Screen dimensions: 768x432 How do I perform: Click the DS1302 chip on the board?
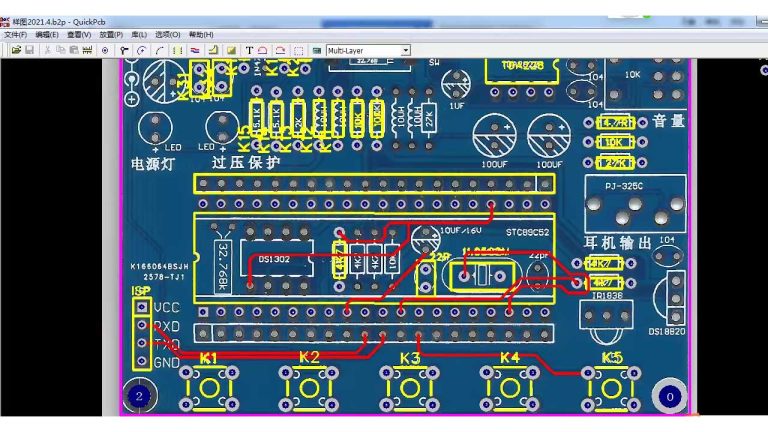coord(277,263)
